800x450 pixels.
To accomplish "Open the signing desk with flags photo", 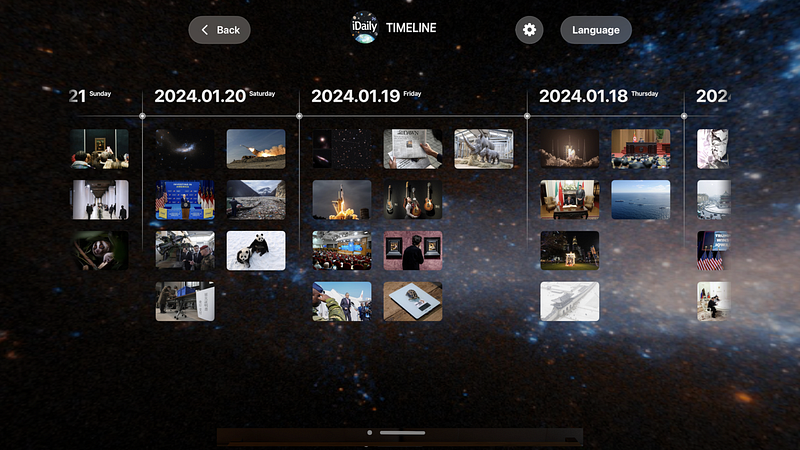I will coord(570,199).
